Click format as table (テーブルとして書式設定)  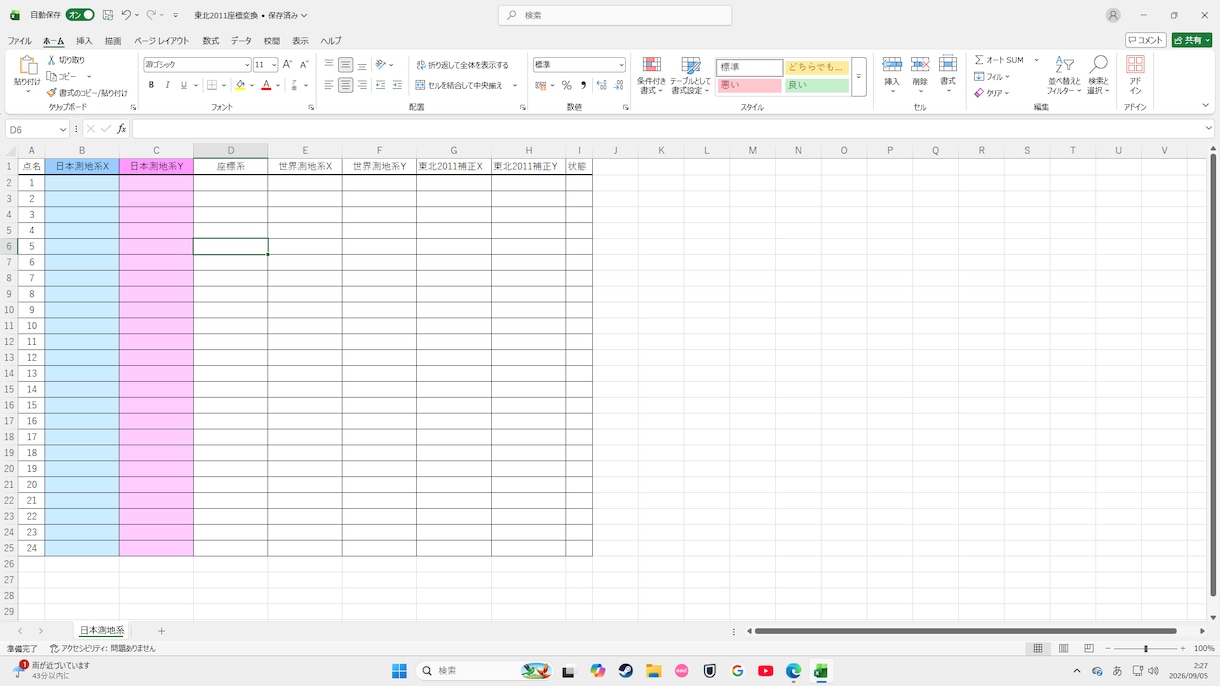pyautogui.click(x=690, y=76)
